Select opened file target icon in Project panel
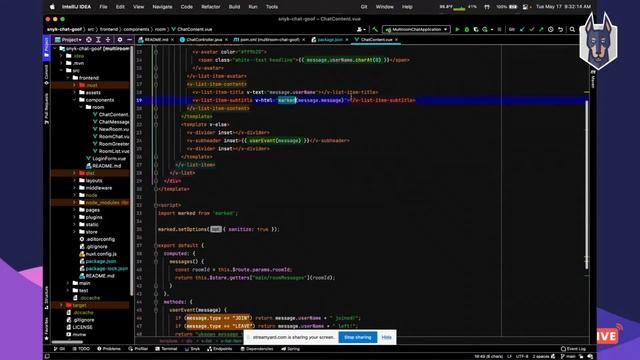The image size is (640, 360). click(89, 40)
